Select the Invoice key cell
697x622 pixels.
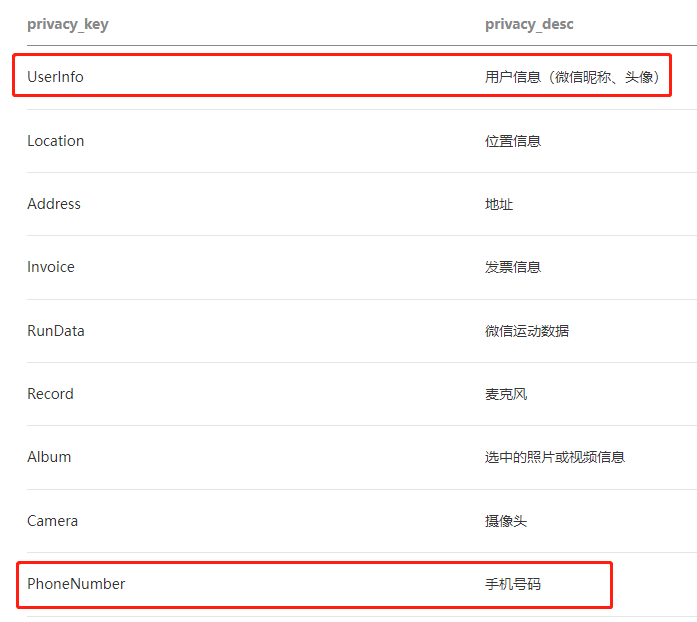51,267
